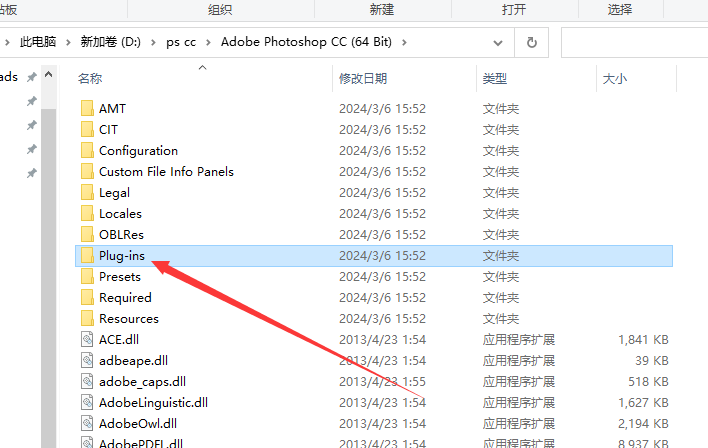Click the 'AdobeLinguistic.dll' file name
Viewport: 708px width, 448px height.
(154, 403)
